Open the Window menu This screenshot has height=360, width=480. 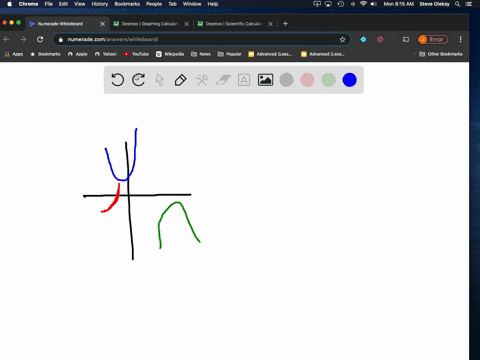[x=192, y=4]
